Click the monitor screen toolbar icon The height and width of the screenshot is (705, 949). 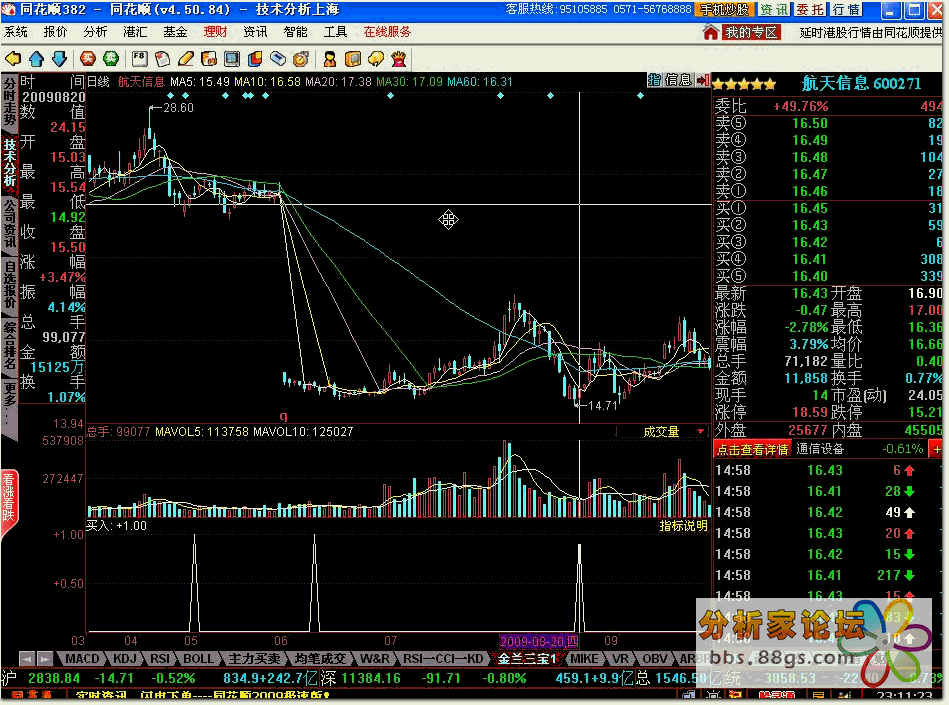coord(232,59)
